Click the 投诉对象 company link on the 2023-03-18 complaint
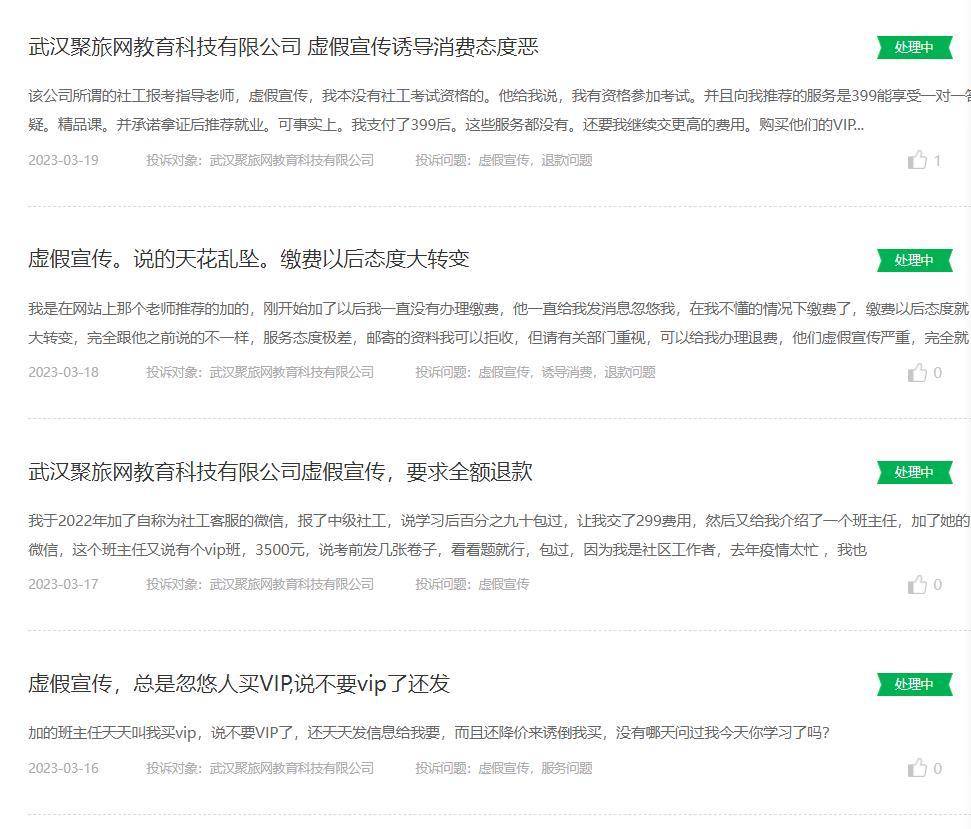The height and width of the screenshot is (829, 971). click(x=289, y=372)
